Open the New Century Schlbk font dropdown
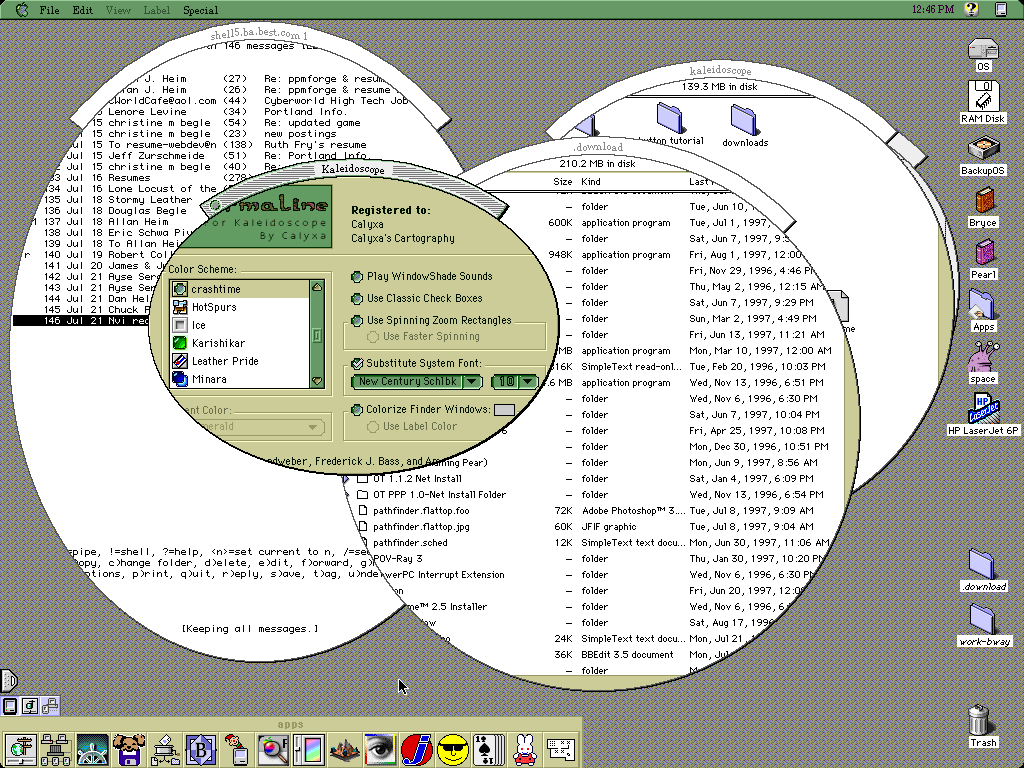Screen dimensions: 1024x768 click(x=417, y=381)
